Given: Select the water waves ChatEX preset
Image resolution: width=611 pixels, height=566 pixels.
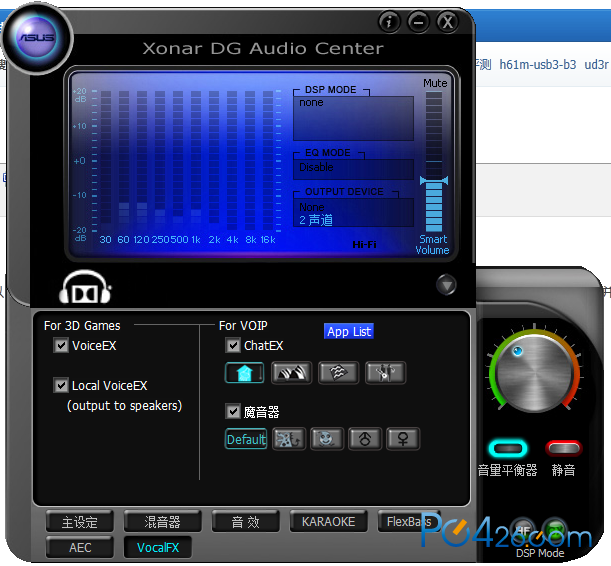Looking at the screenshot, I should (338, 373).
